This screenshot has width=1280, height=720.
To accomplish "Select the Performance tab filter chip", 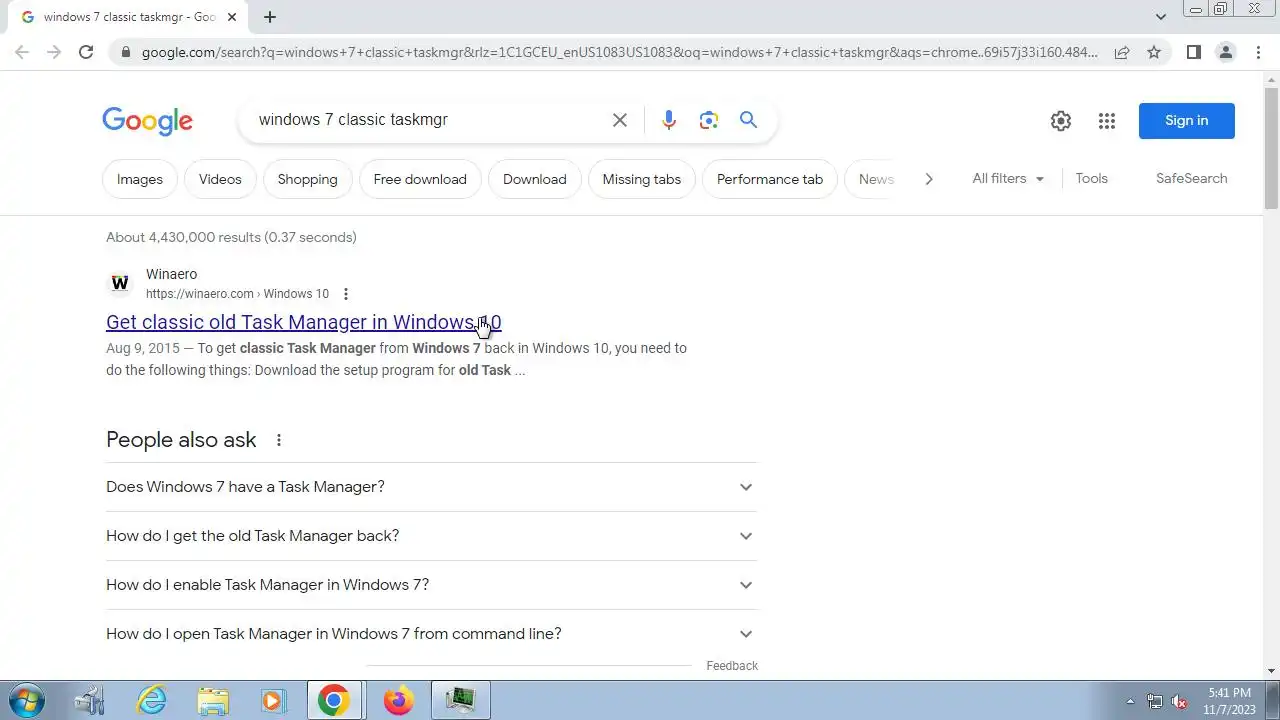I will [x=770, y=179].
